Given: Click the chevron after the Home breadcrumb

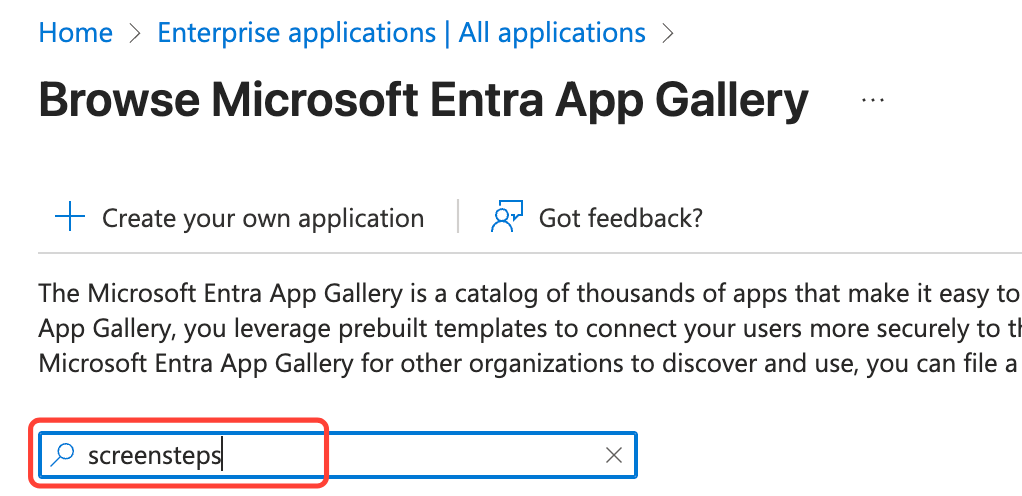Looking at the screenshot, I should (135, 33).
